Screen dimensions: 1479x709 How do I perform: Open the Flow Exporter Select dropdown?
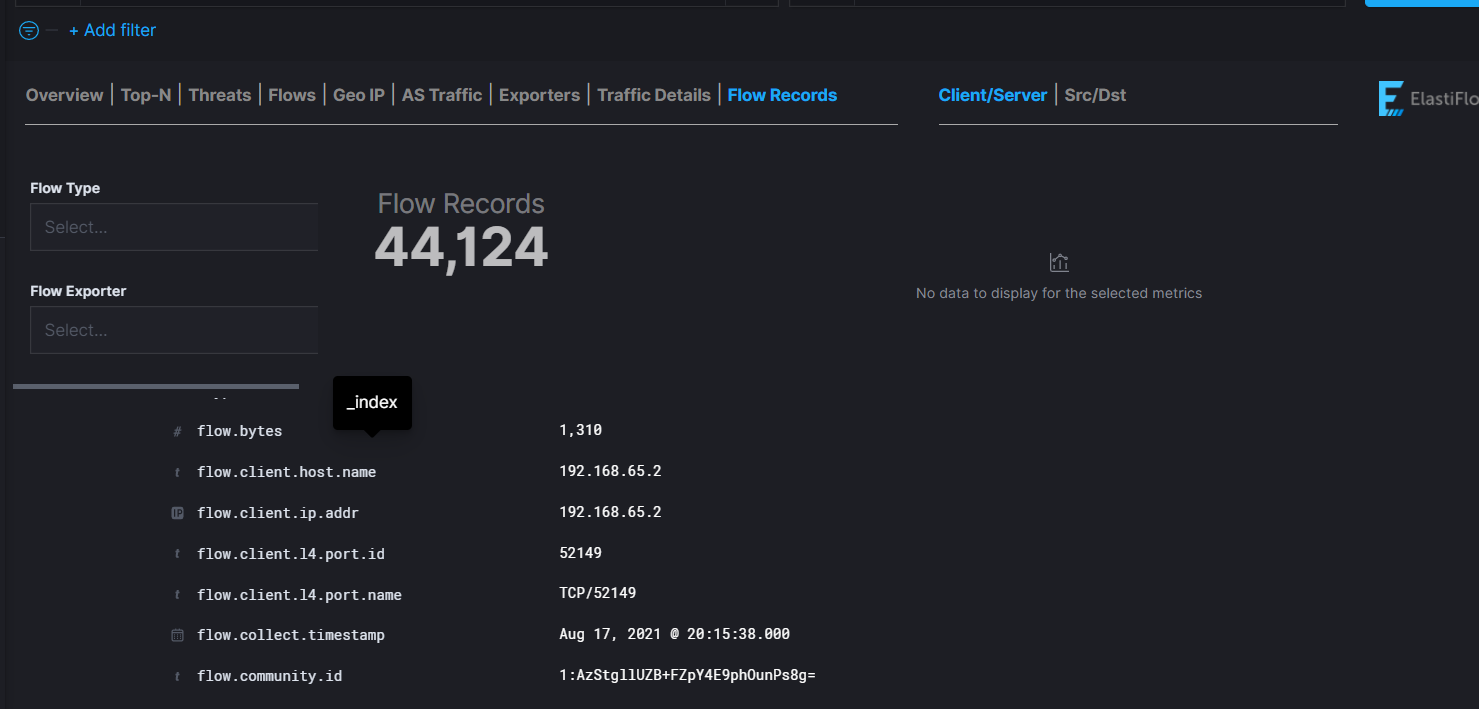click(x=173, y=330)
